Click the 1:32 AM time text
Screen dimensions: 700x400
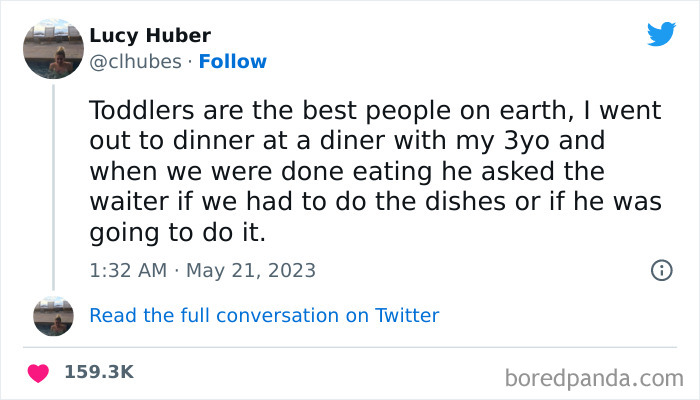pyautogui.click(x=126, y=270)
